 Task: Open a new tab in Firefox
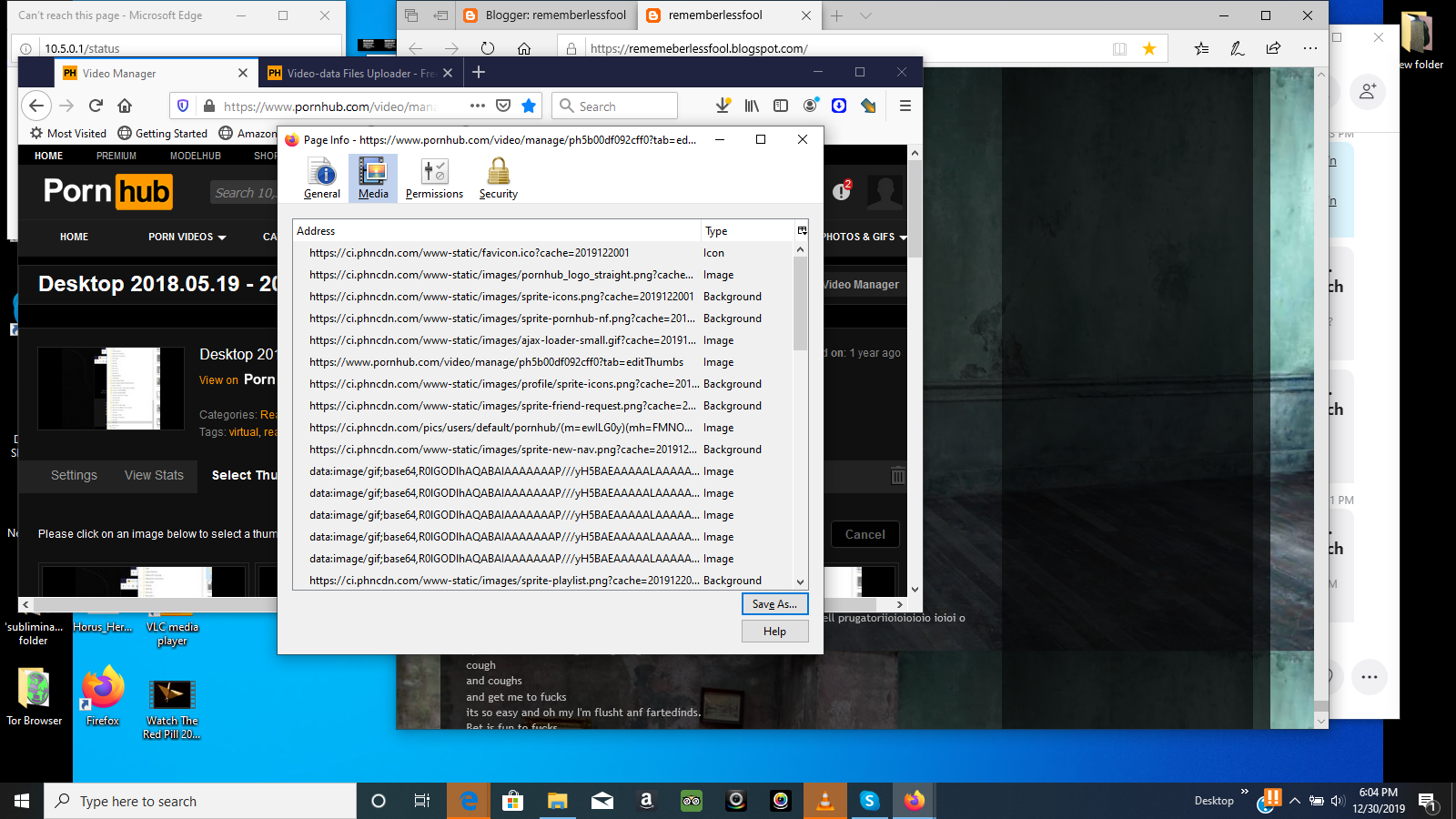pyautogui.click(x=479, y=72)
